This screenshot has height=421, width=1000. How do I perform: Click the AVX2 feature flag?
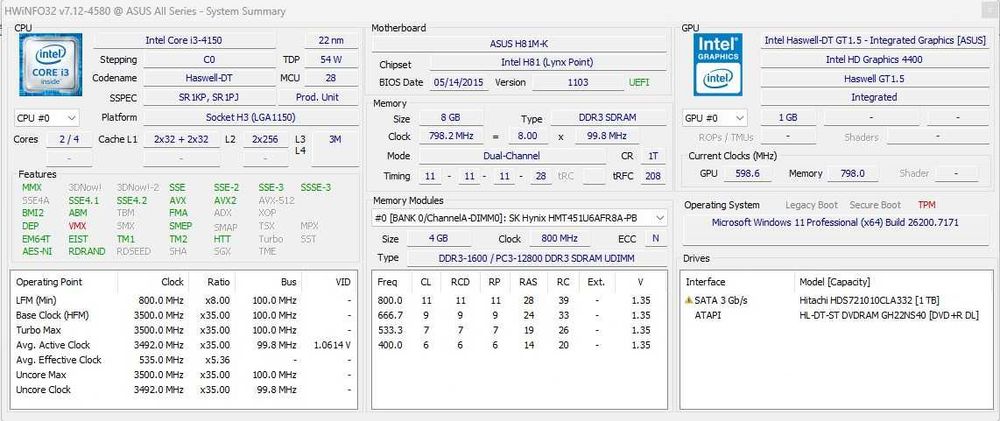coord(225,200)
